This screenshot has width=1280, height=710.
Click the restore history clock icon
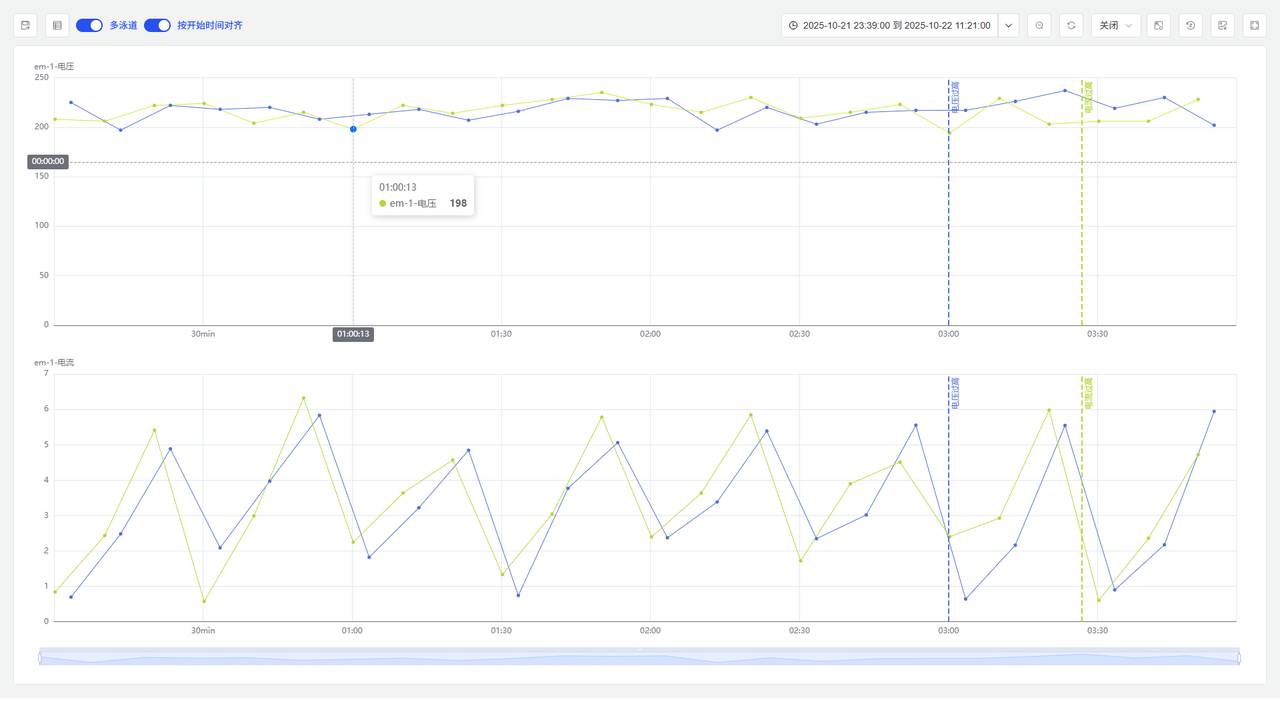(x=1190, y=25)
